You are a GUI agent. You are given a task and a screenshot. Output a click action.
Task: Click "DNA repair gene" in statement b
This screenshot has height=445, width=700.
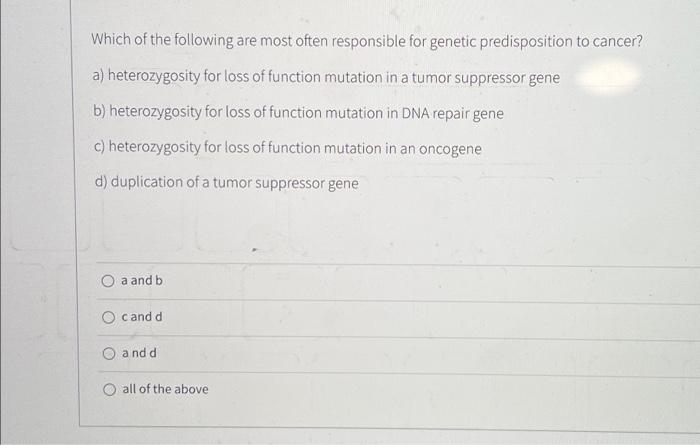pos(453,113)
